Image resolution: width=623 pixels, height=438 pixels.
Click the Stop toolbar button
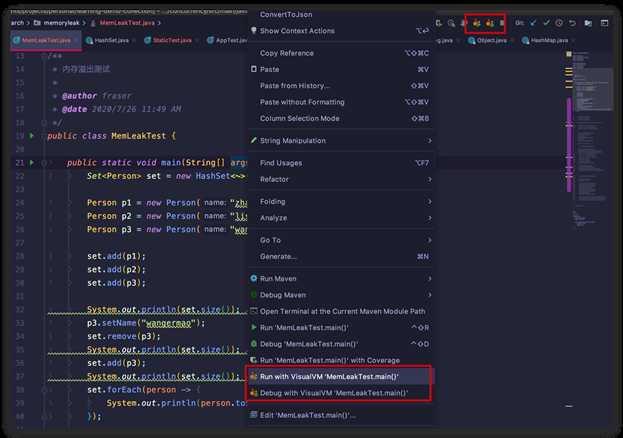502,23
